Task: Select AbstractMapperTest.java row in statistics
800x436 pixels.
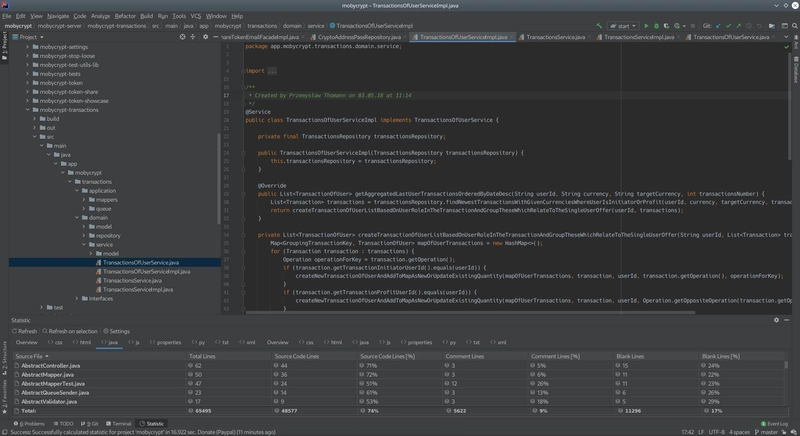Action: [x=399, y=383]
